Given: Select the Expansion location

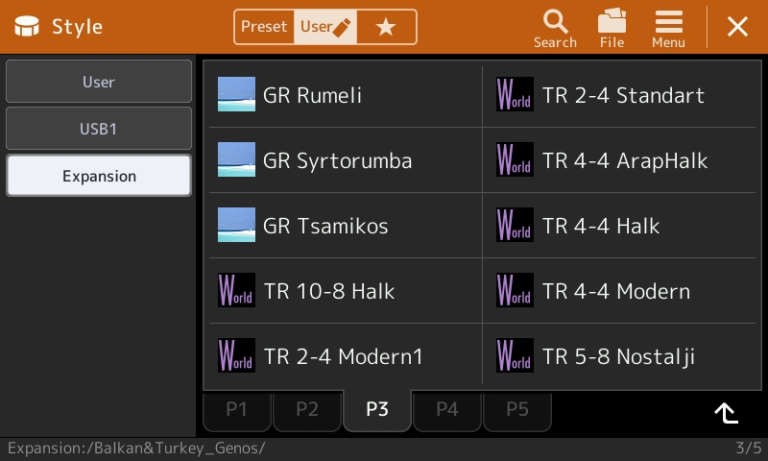Looking at the screenshot, I should 98,176.
